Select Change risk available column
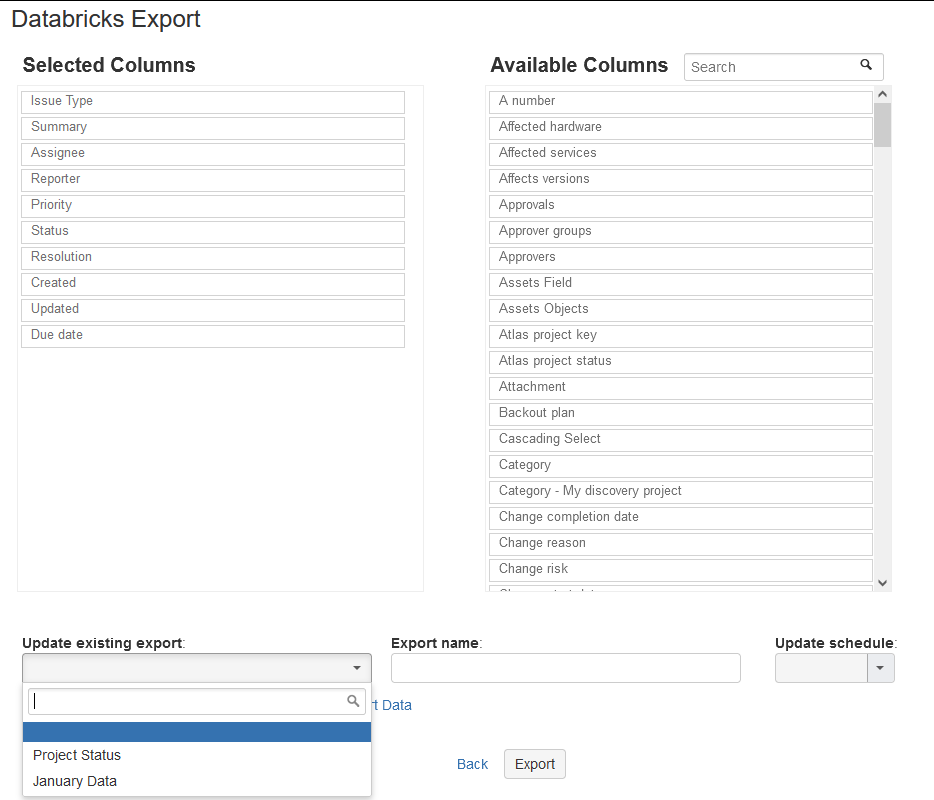 pos(681,570)
